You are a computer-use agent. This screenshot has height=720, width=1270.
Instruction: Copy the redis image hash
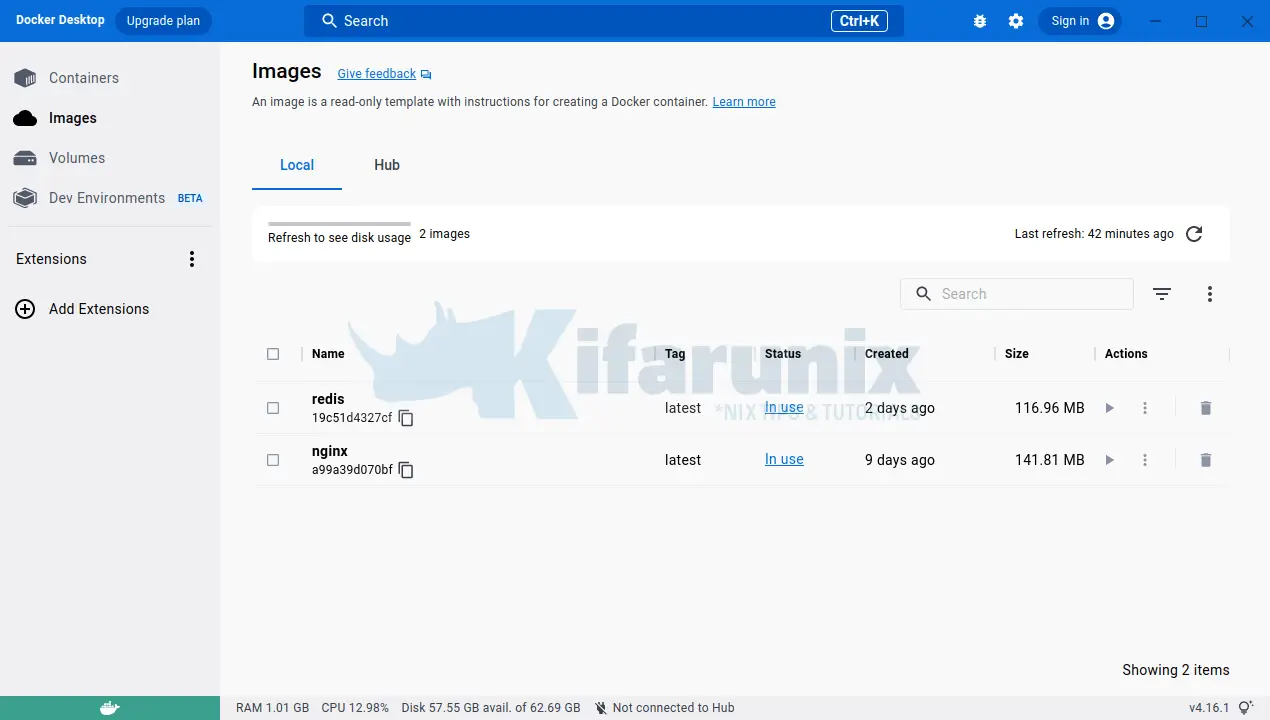click(x=406, y=418)
